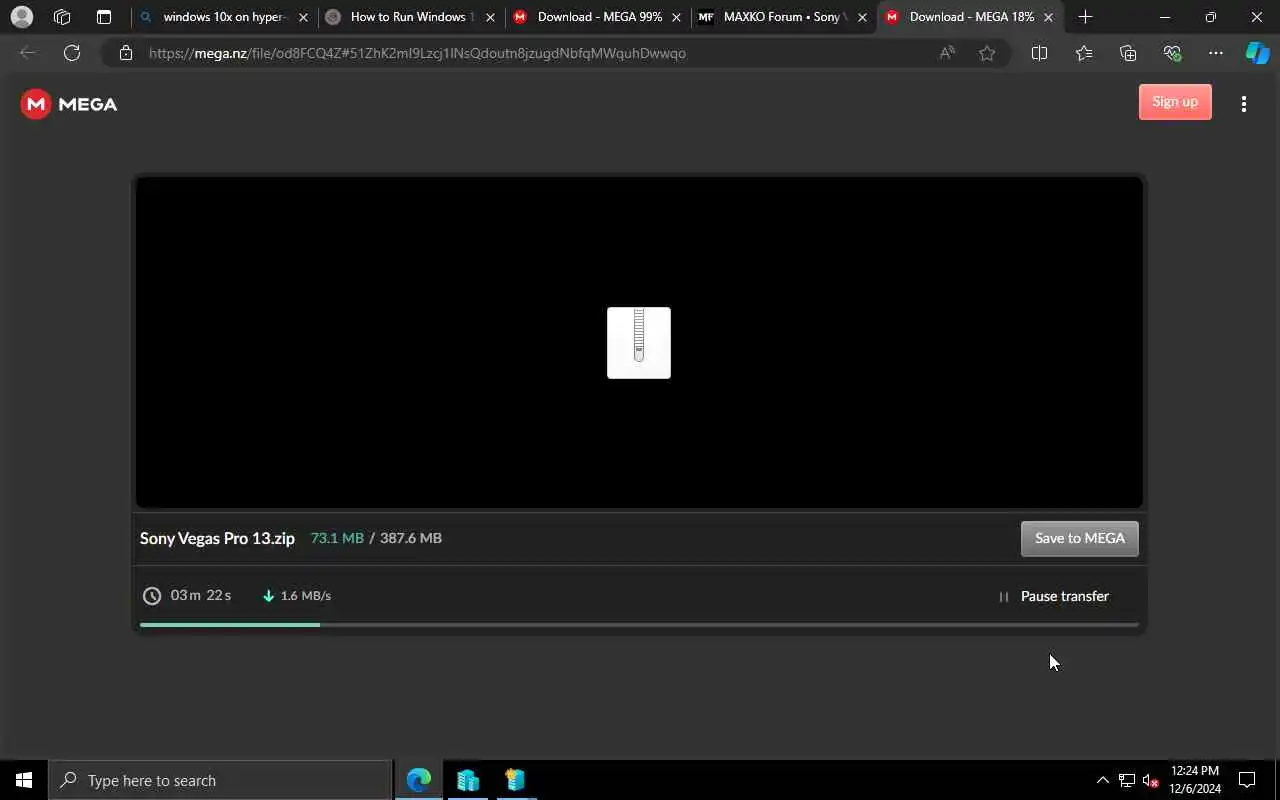Image resolution: width=1280 pixels, height=800 pixels.
Task: Open the Favorites list icon
Action: tap(1084, 53)
